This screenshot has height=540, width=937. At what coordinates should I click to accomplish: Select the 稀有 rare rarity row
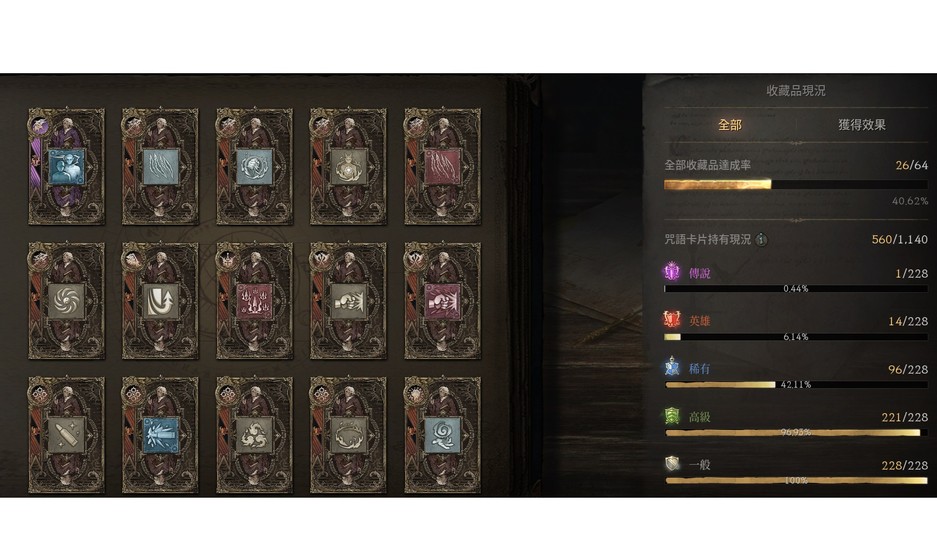tap(796, 375)
